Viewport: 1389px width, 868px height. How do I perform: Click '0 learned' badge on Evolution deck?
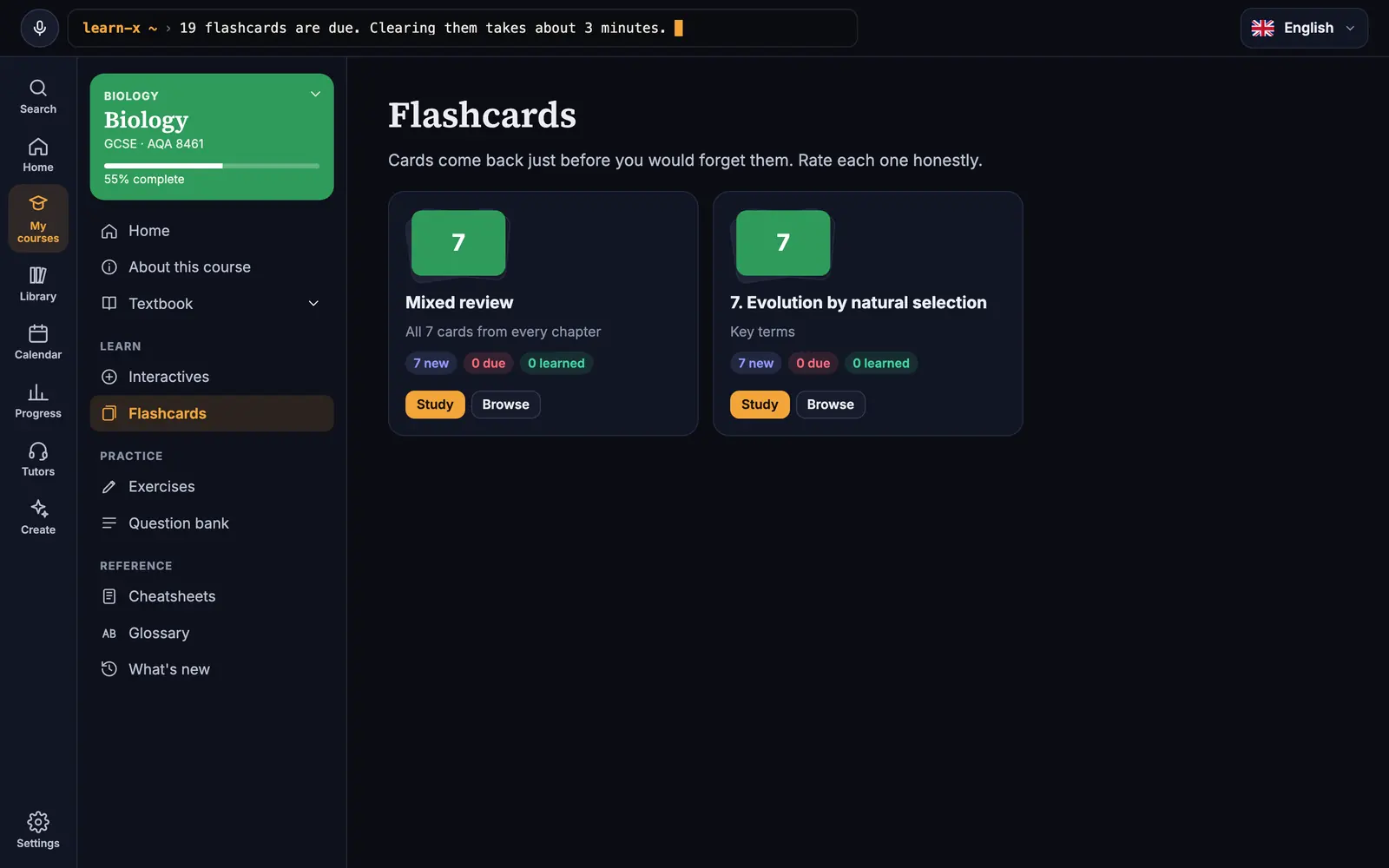click(x=880, y=363)
